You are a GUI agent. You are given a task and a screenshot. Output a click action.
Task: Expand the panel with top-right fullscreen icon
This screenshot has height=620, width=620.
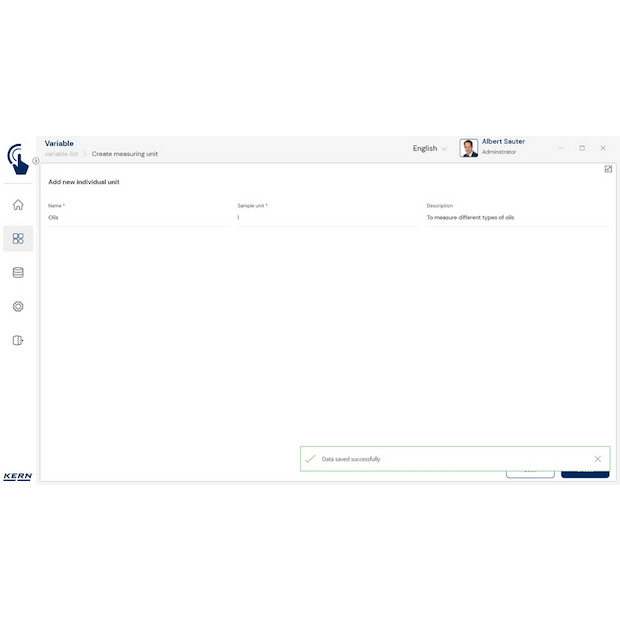608,169
